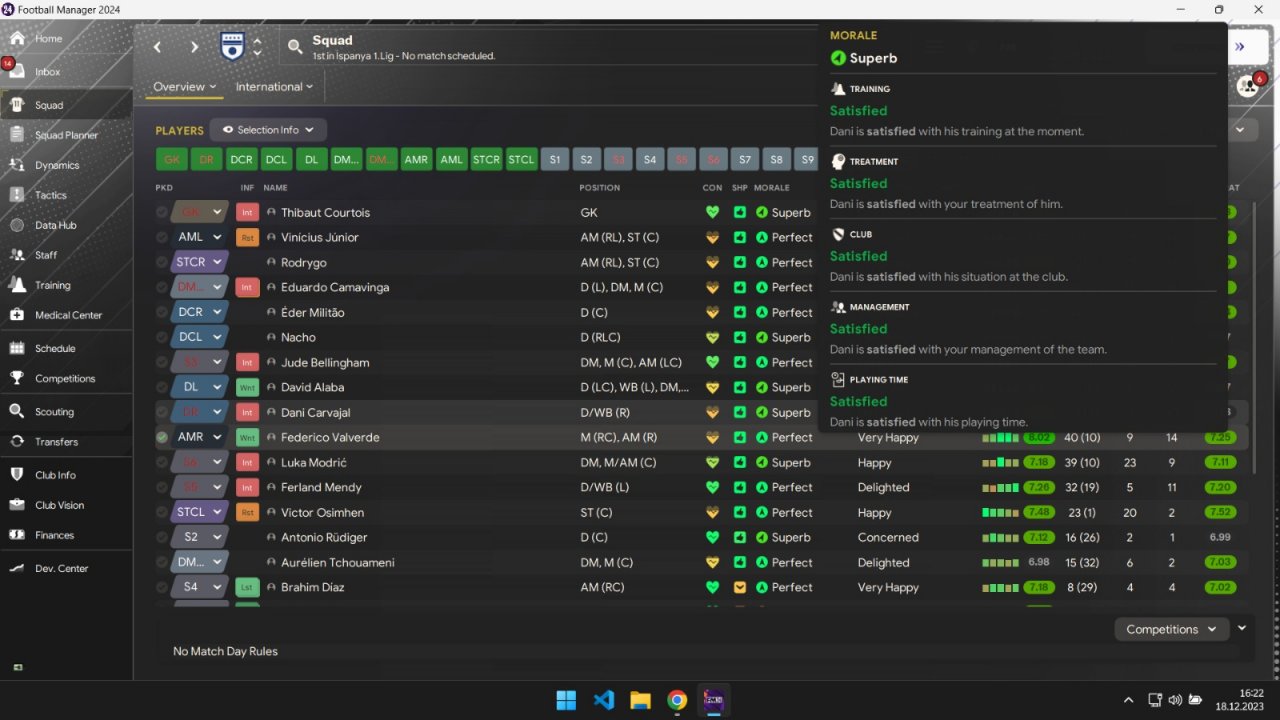The image size is (1280, 720).
Task: Open the Competitions dropdown
Action: pyautogui.click(x=1171, y=629)
